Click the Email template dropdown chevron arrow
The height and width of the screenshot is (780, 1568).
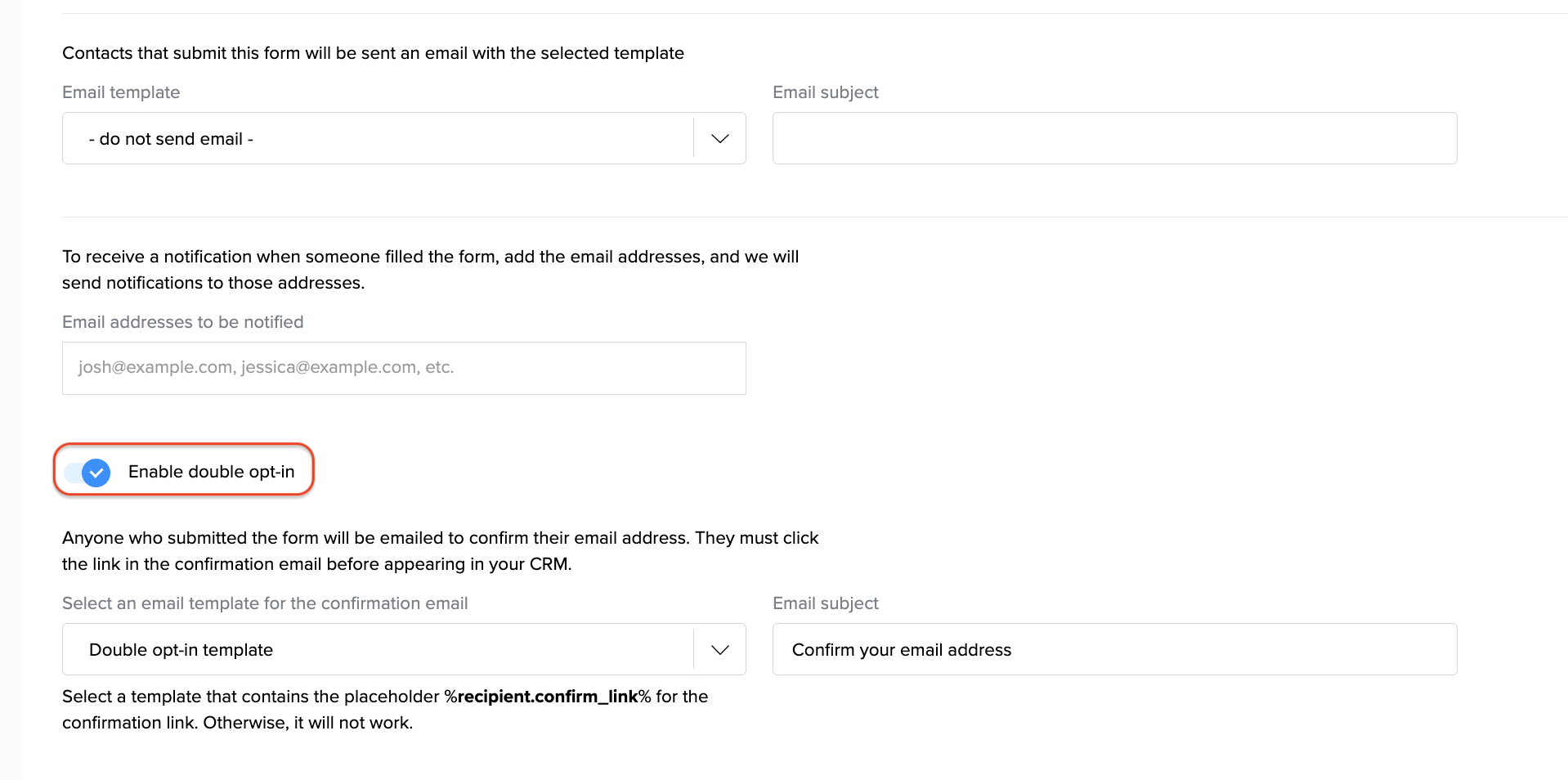(x=719, y=139)
